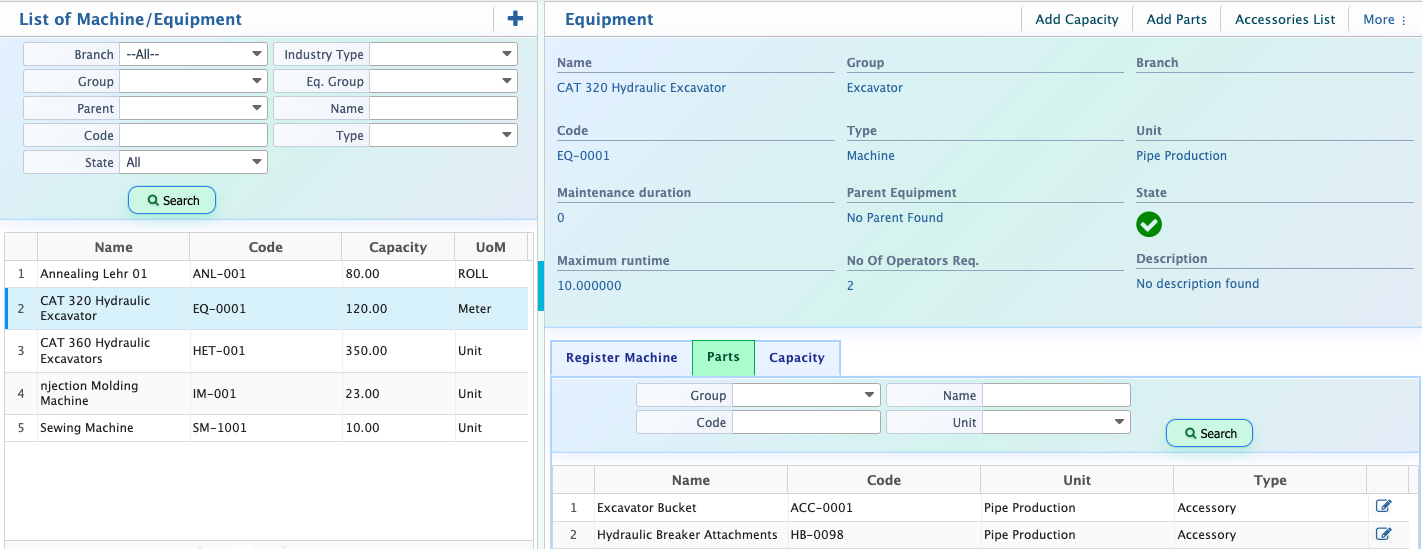Select the Annealing Lehr 01 row
Screen dimensions: 1422x549
(266, 274)
